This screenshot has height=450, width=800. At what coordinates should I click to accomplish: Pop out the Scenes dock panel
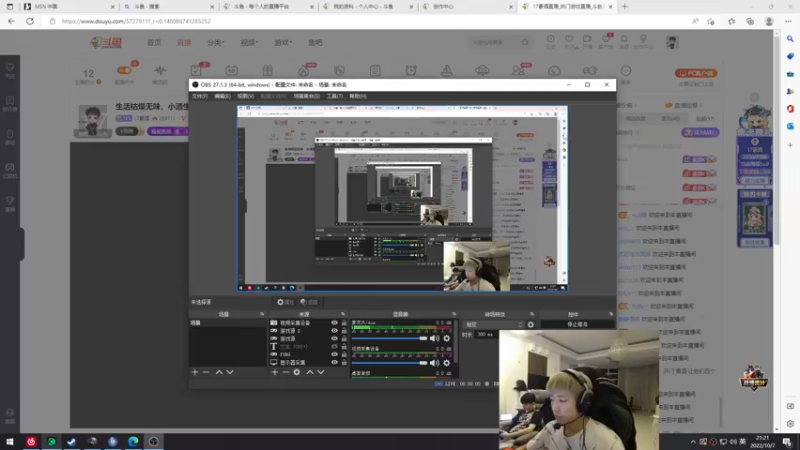262,314
